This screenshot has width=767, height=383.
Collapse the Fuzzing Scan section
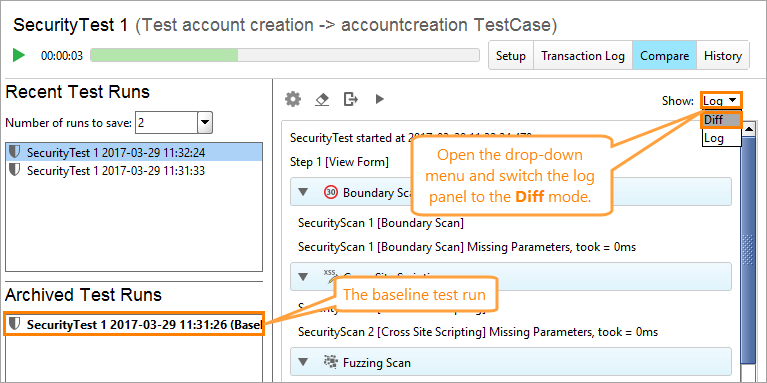(x=303, y=362)
